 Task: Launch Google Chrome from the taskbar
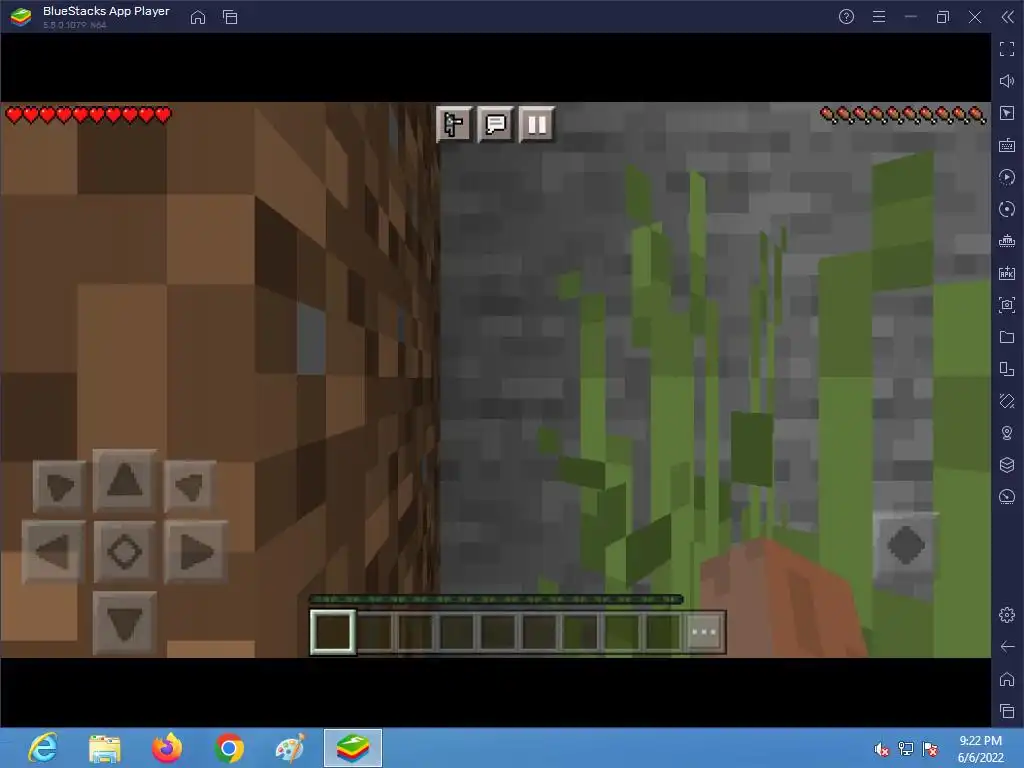coord(229,748)
